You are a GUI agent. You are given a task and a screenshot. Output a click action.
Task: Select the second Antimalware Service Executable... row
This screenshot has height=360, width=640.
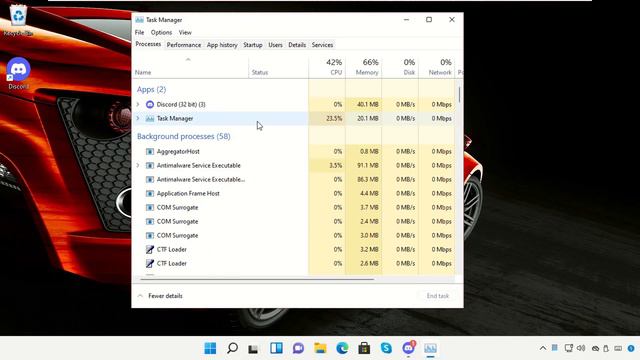(x=294, y=180)
